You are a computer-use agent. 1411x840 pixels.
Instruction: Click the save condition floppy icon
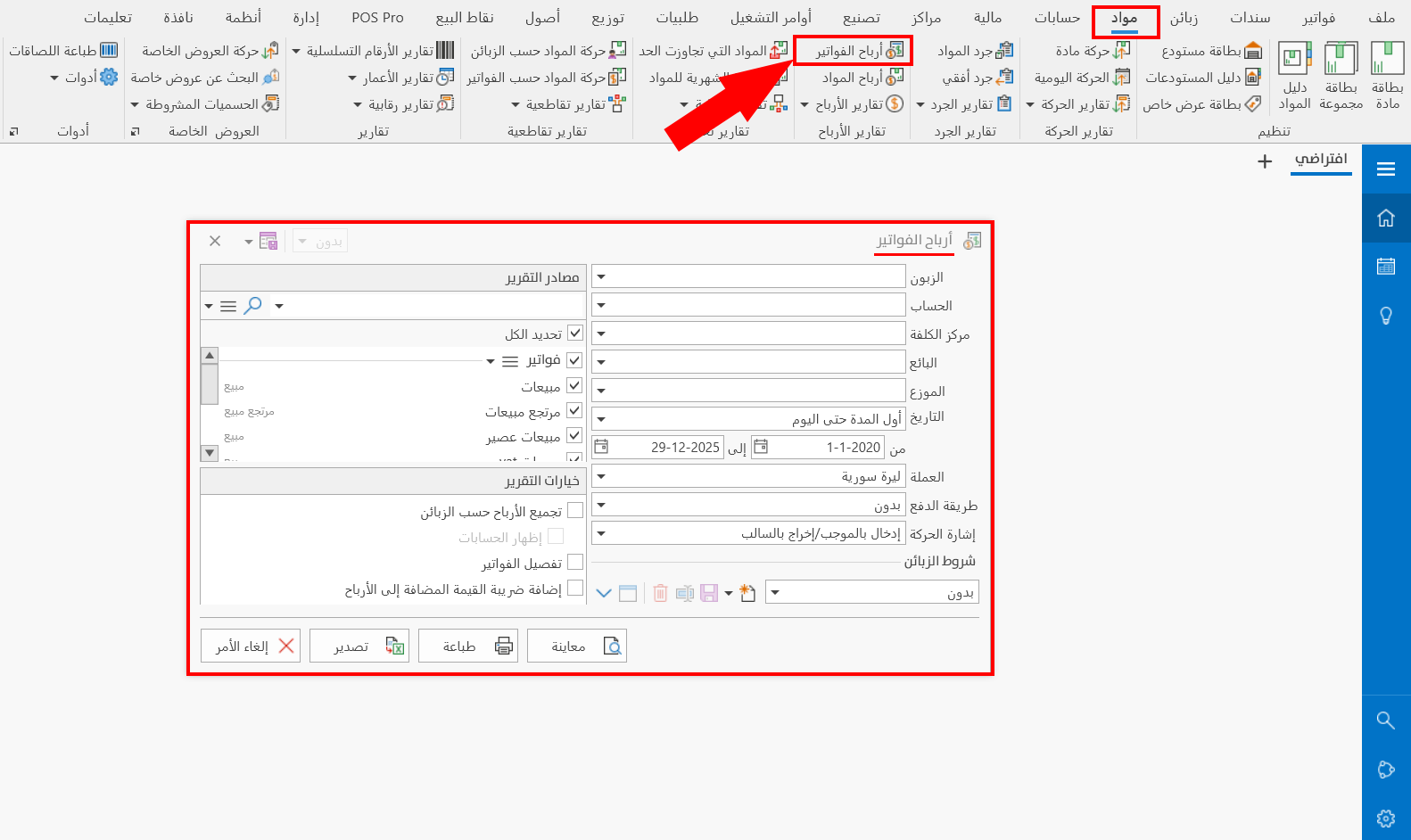coord(709,593)
